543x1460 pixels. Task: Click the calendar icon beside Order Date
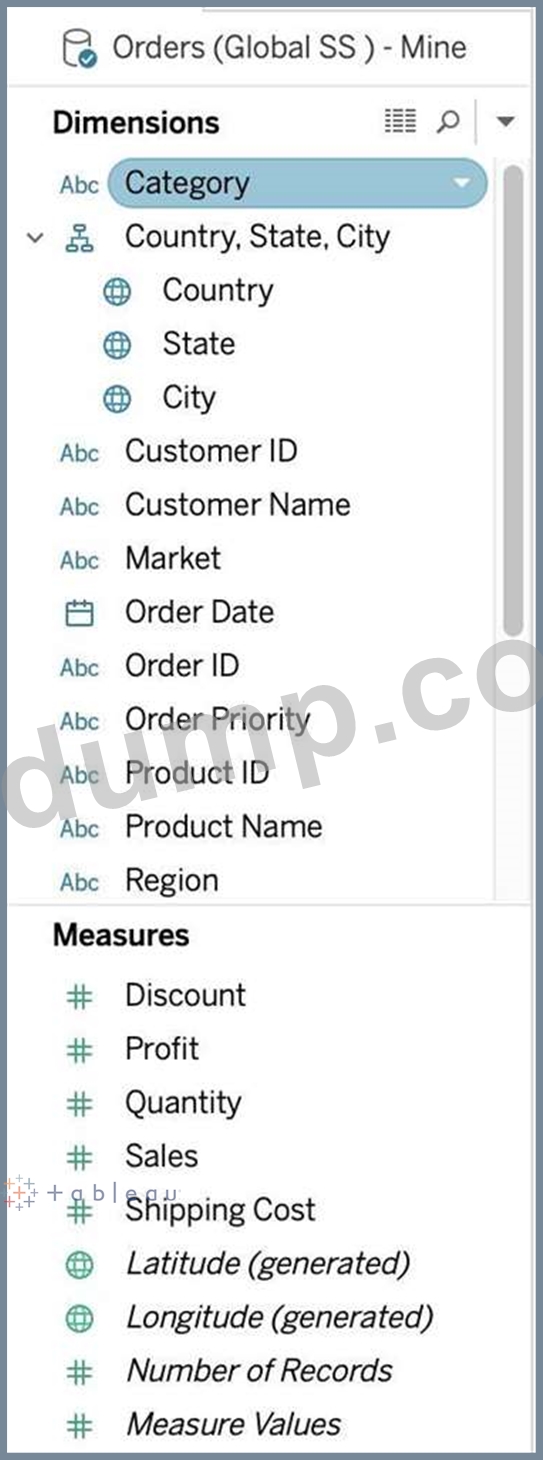[79, 613]
